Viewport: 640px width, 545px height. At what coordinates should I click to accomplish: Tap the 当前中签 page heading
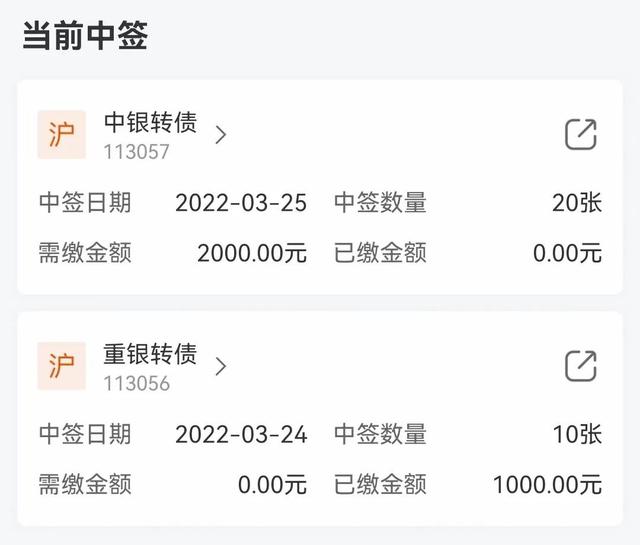coord(85,36)
